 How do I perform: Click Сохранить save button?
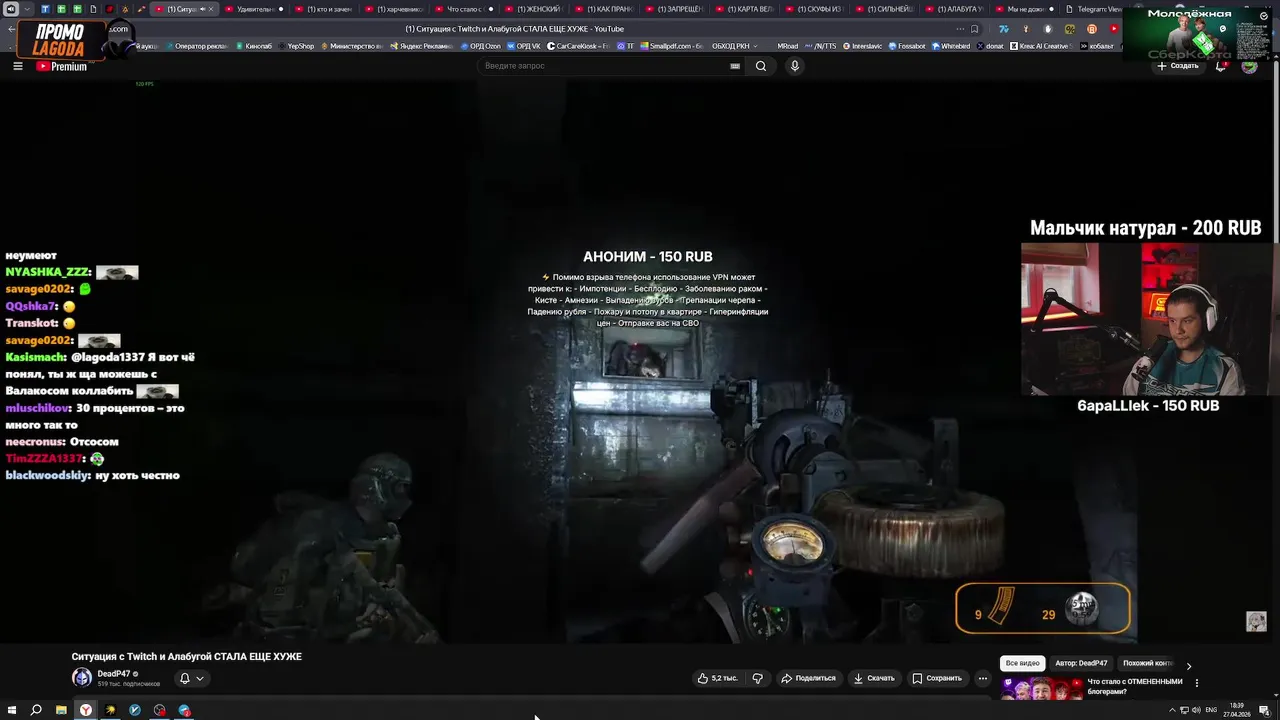pos(937,678)
